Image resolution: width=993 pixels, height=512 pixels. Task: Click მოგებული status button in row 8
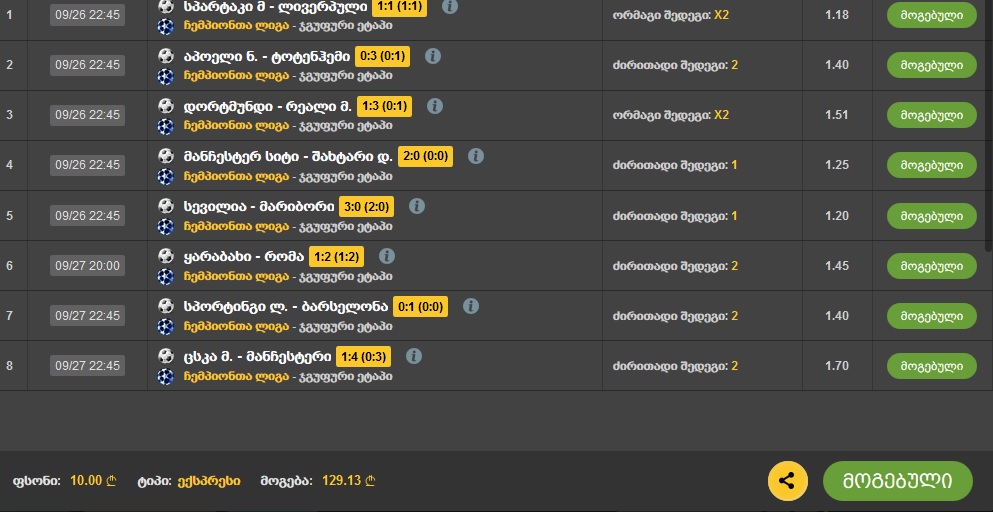tap(932, 366)
